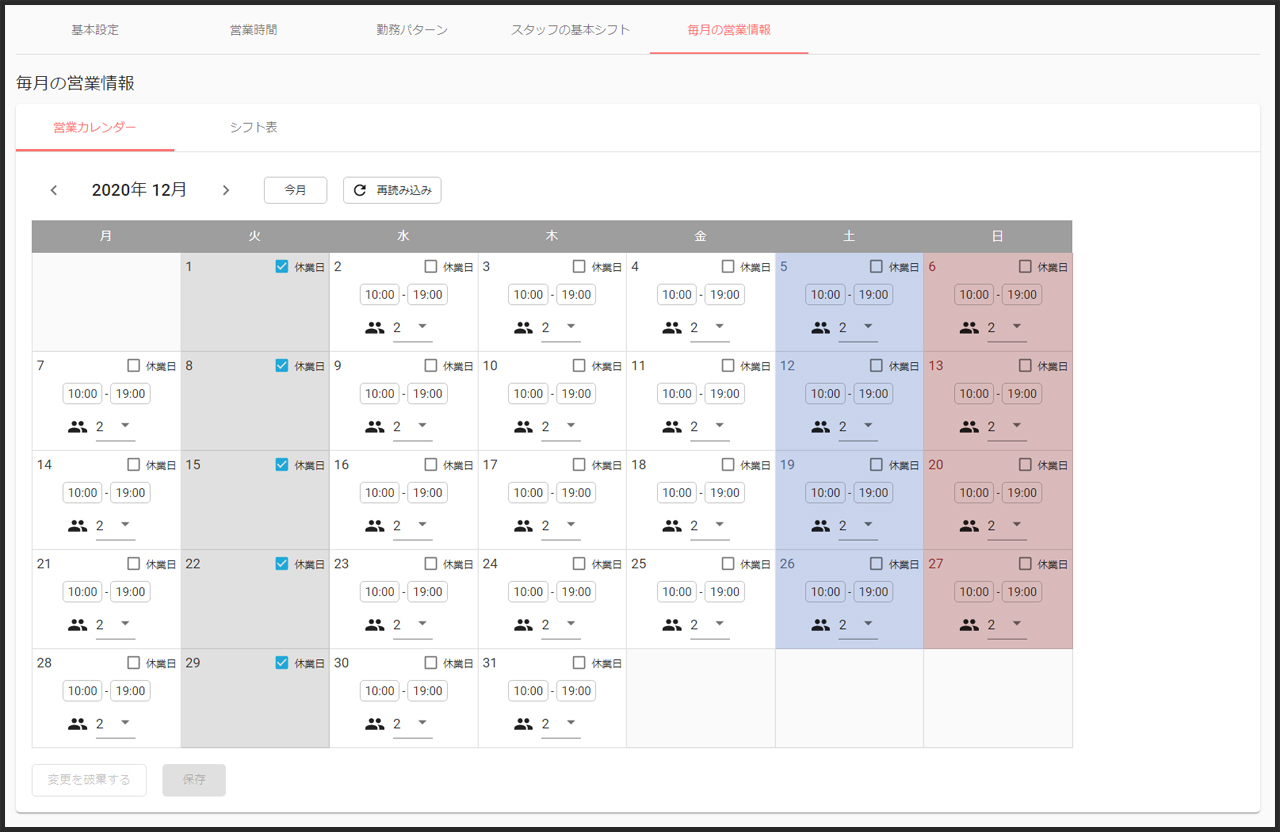Click the staff people icon on December 27
Viewport: 1280px width, 832px height.
point(969,624)
